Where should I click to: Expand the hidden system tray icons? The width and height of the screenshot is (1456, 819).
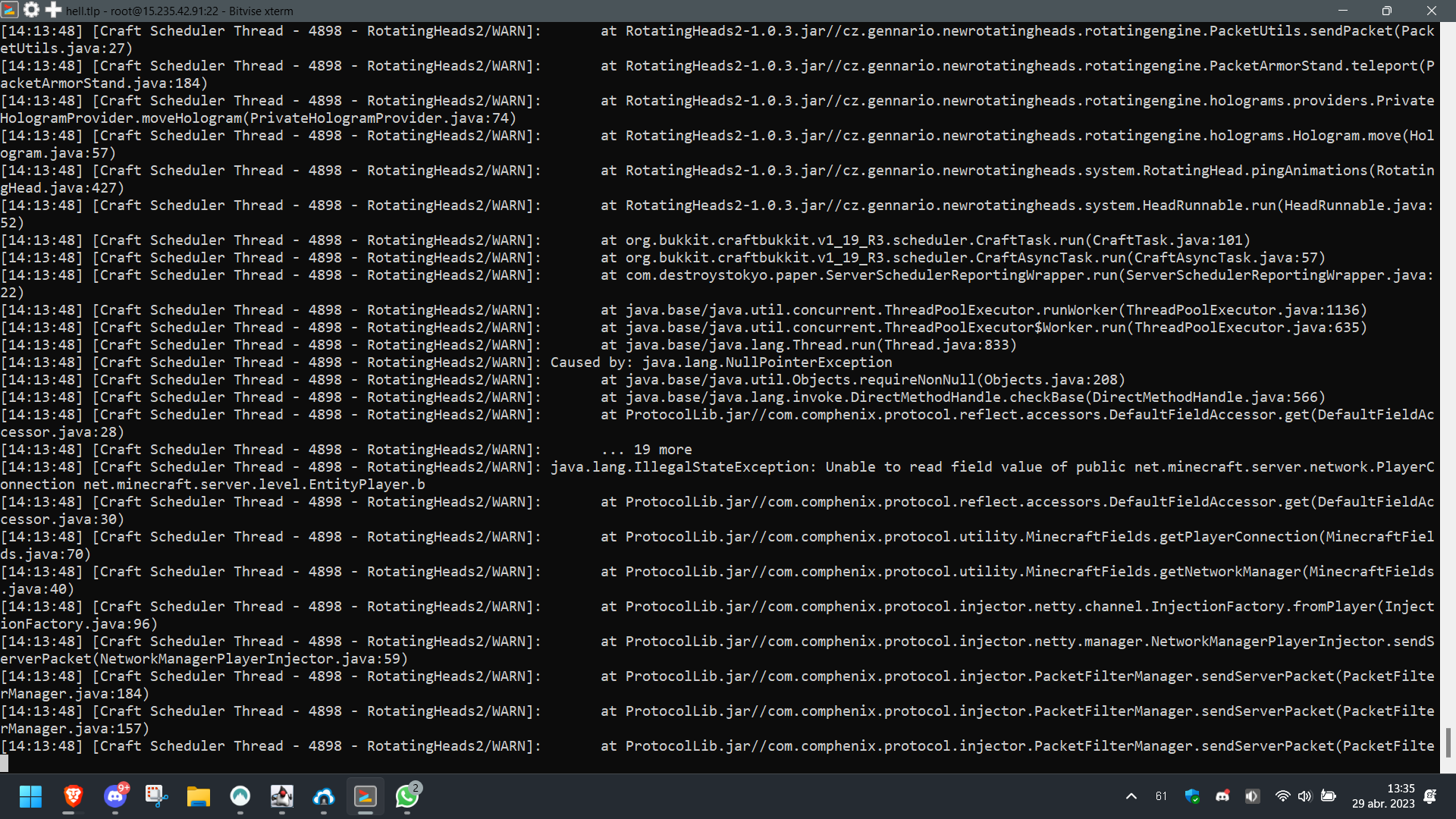click(x=1131, y=797)
